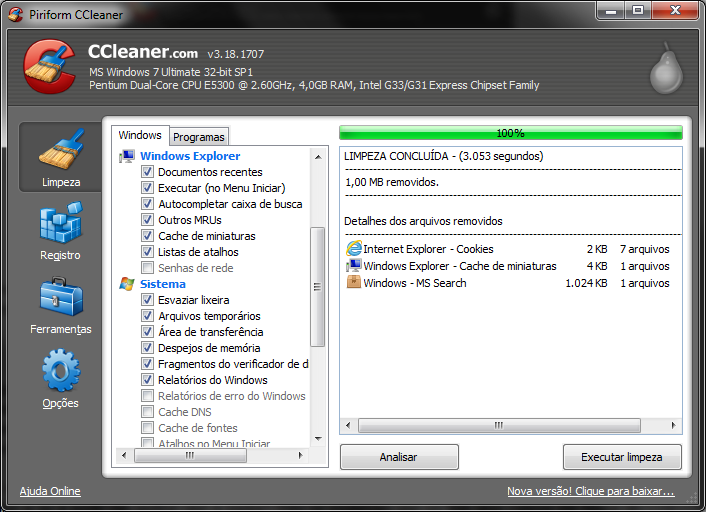Uncheck Arquivos temporários
706x512 pixels.
pos(147,316)
